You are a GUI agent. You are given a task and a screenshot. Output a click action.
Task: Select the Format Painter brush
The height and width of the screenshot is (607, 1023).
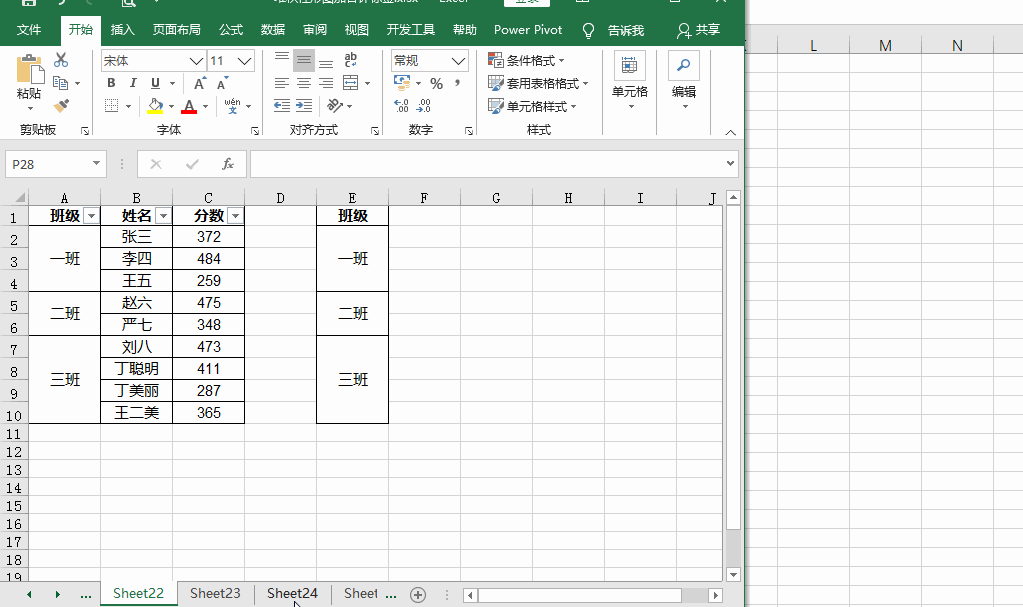(61, 105)
